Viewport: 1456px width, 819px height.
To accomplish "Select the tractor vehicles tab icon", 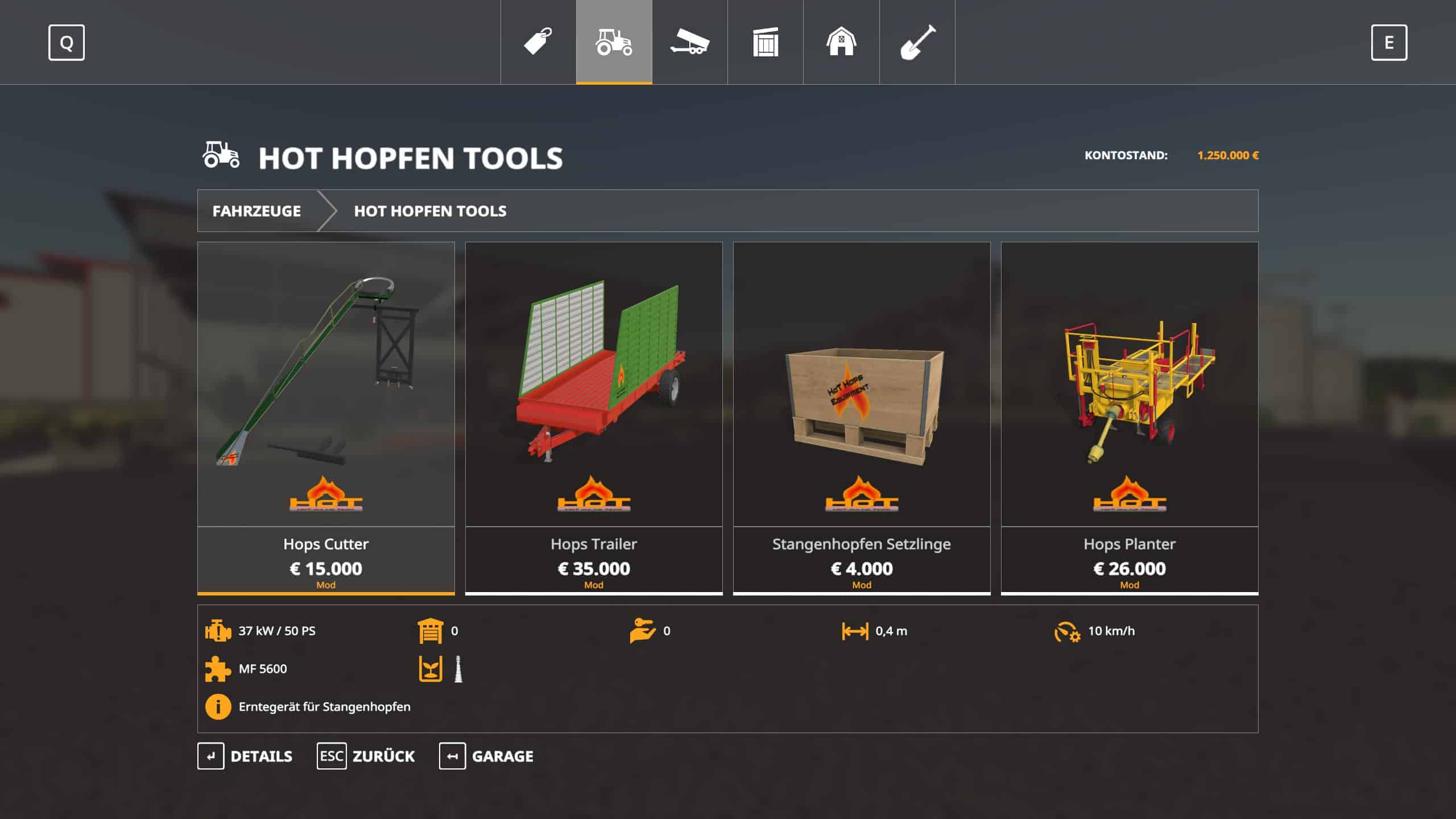I will tap(614, 42).
